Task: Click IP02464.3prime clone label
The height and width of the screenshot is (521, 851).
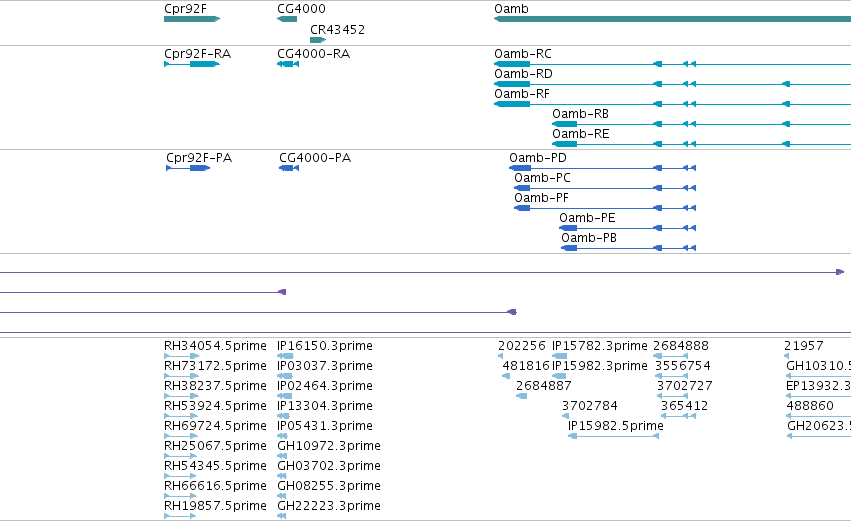Action: [325, 386]
